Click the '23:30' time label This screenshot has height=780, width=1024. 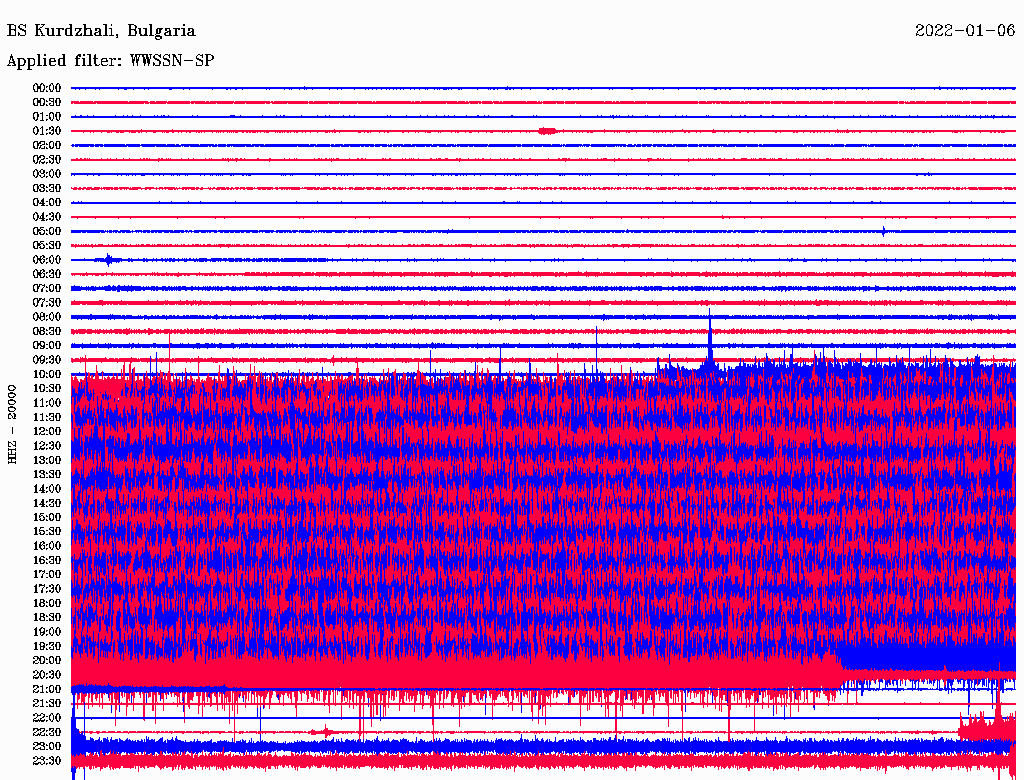[x=47, y=760]
